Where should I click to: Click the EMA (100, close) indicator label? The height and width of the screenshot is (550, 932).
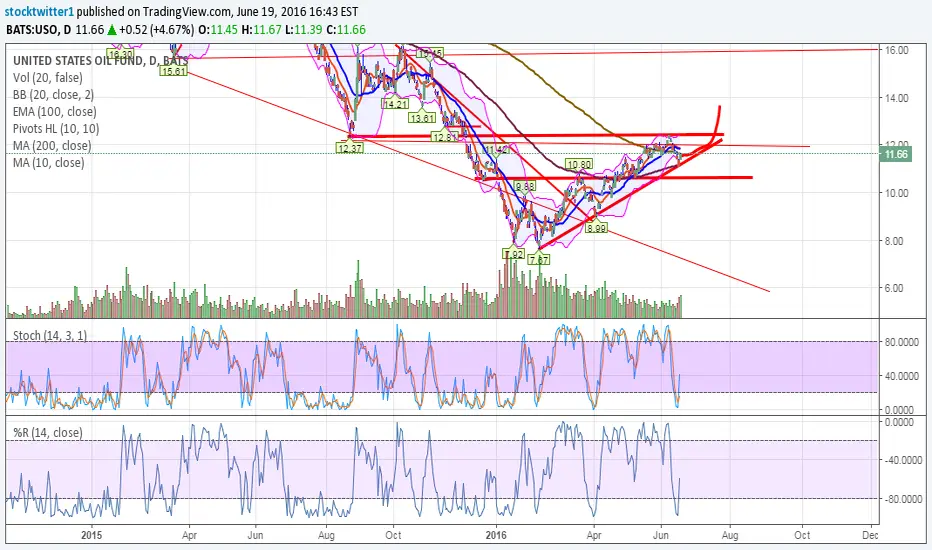pos(55,111)
